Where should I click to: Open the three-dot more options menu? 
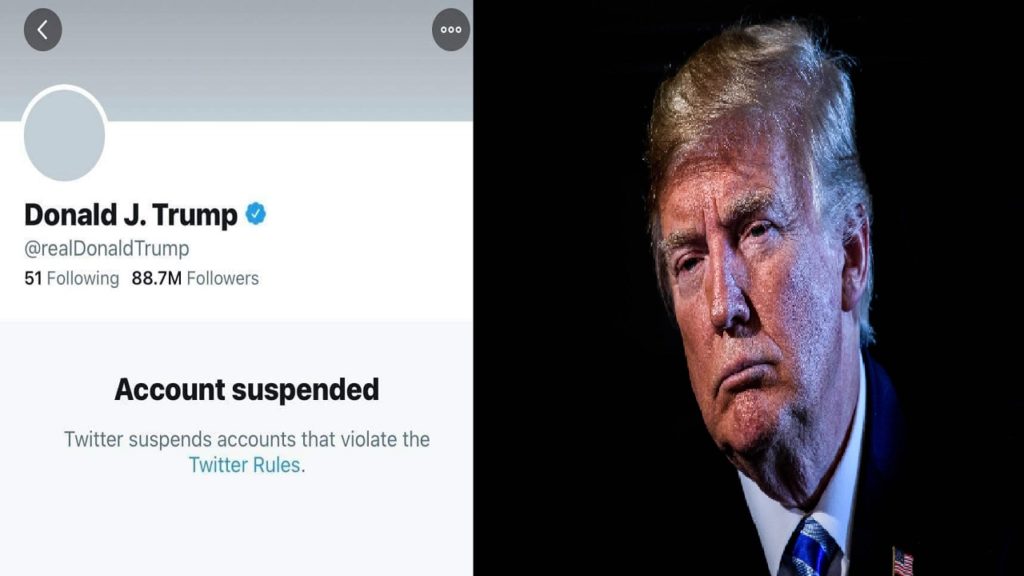tap(451, 30)
